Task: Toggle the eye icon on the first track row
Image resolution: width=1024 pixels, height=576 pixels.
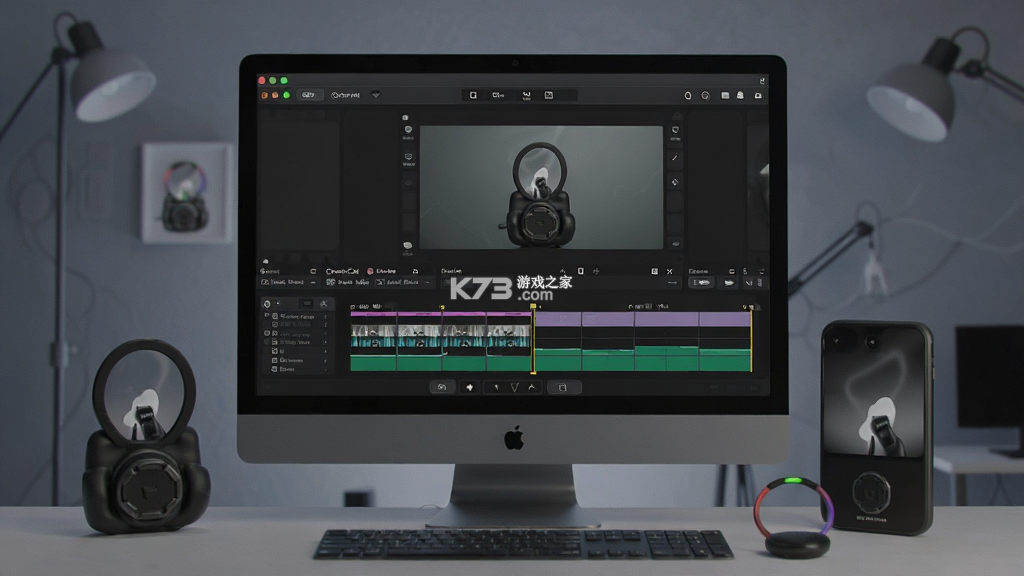Action: click(x=266, y=316)
